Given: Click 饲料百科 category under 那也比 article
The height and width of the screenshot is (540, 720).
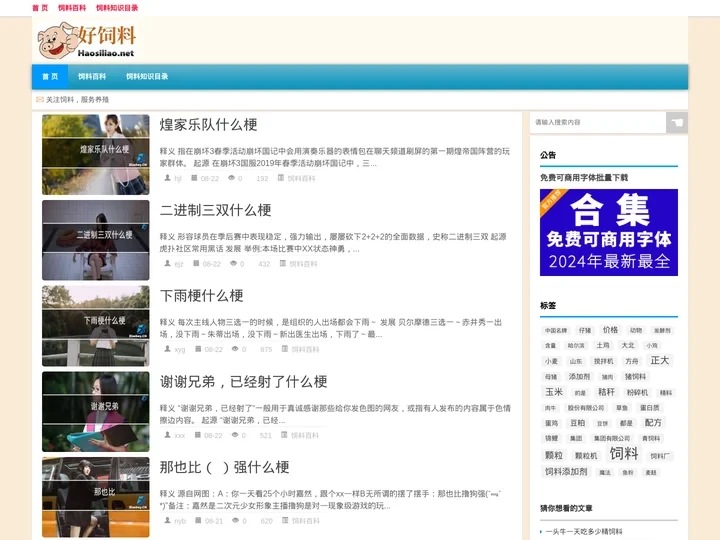Looking at the screenshot, I should [306, 521].
